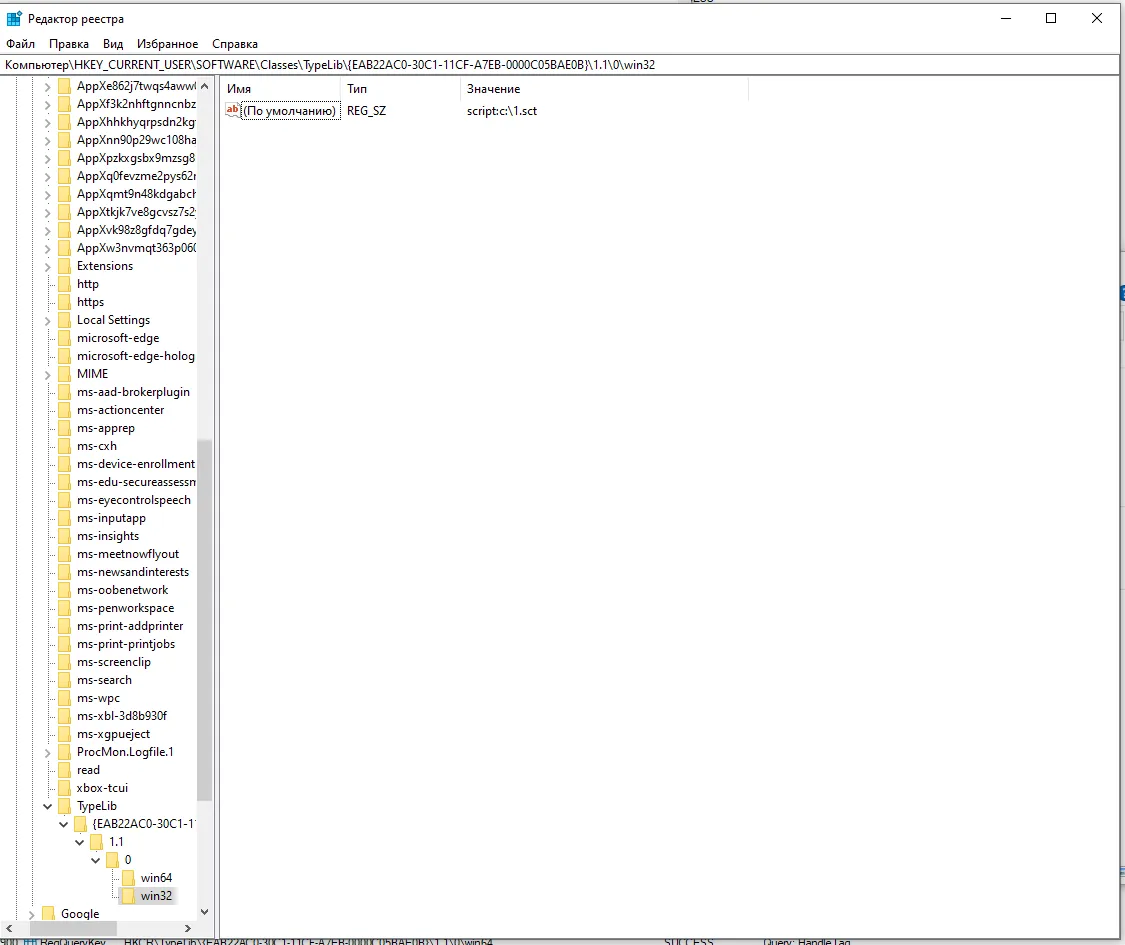The height and width of the screenshot is (945, 1125).
Task: Click the tree vertical scrollbar down arrow
Action: [x=205, y=912]
